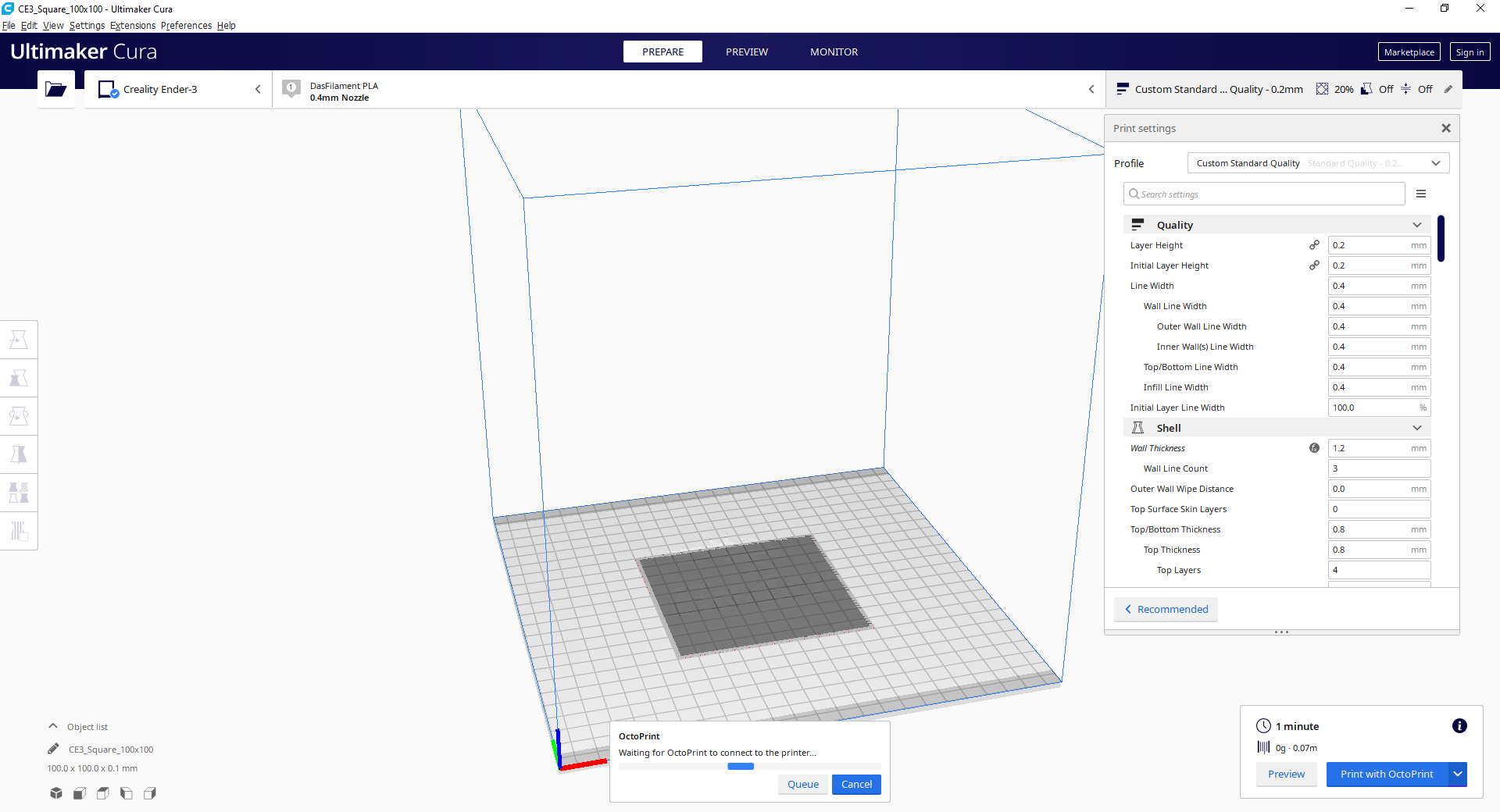Edit the Infill Line Width field

click(x=1379, y=387)
